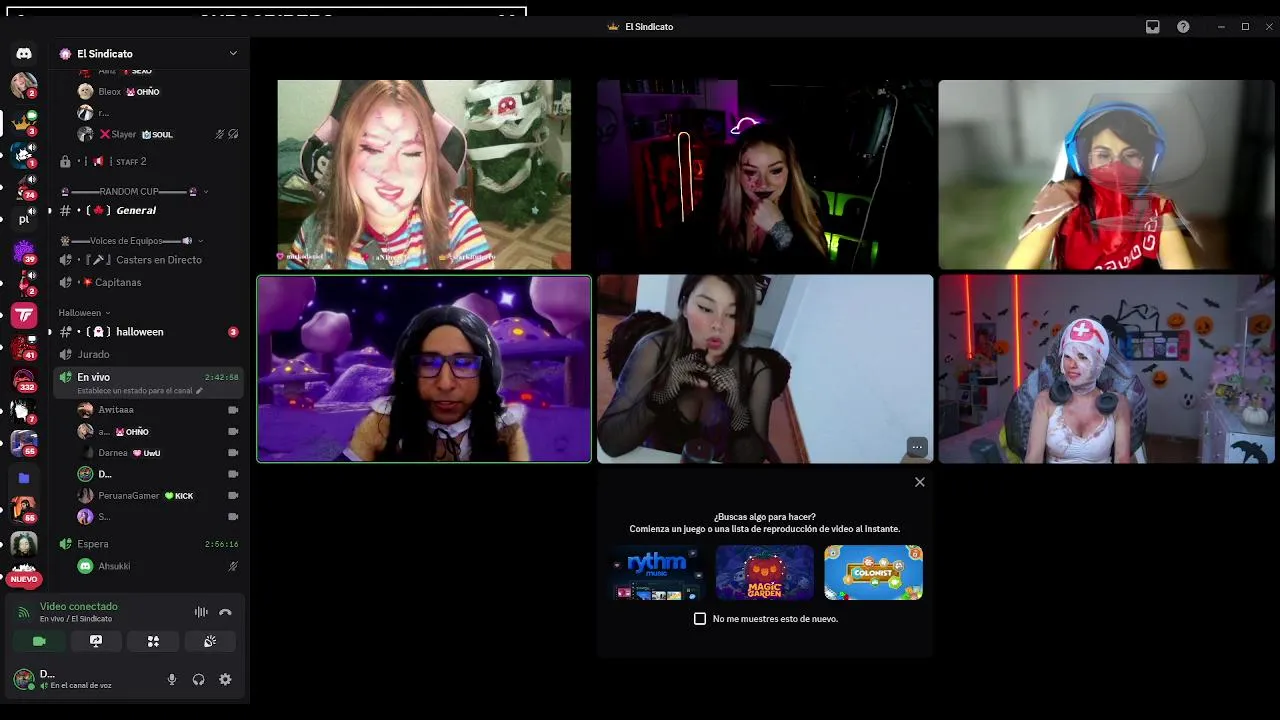Disconnect from the voice call

coord(225,612)
